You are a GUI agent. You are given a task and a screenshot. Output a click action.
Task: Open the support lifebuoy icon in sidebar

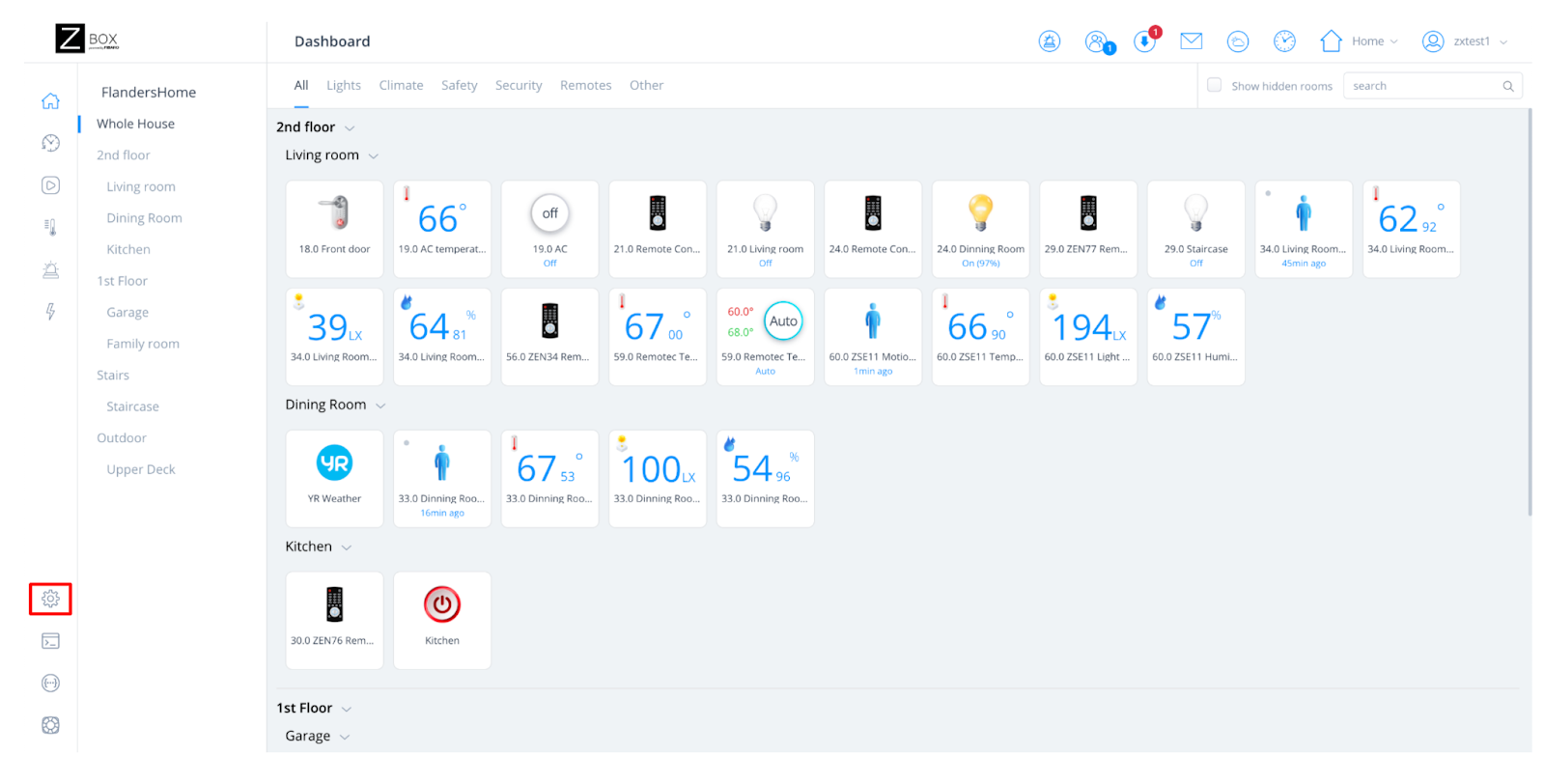pyautogui.click(x=50, y=725)
